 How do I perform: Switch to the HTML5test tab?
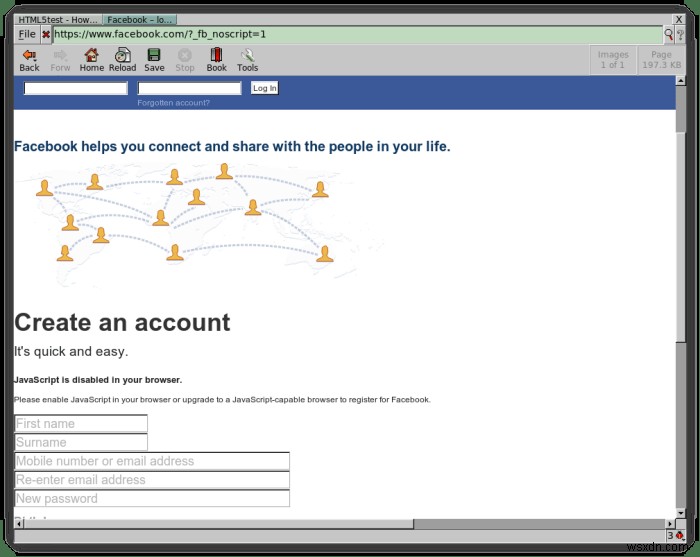click(x=58, y=20)
